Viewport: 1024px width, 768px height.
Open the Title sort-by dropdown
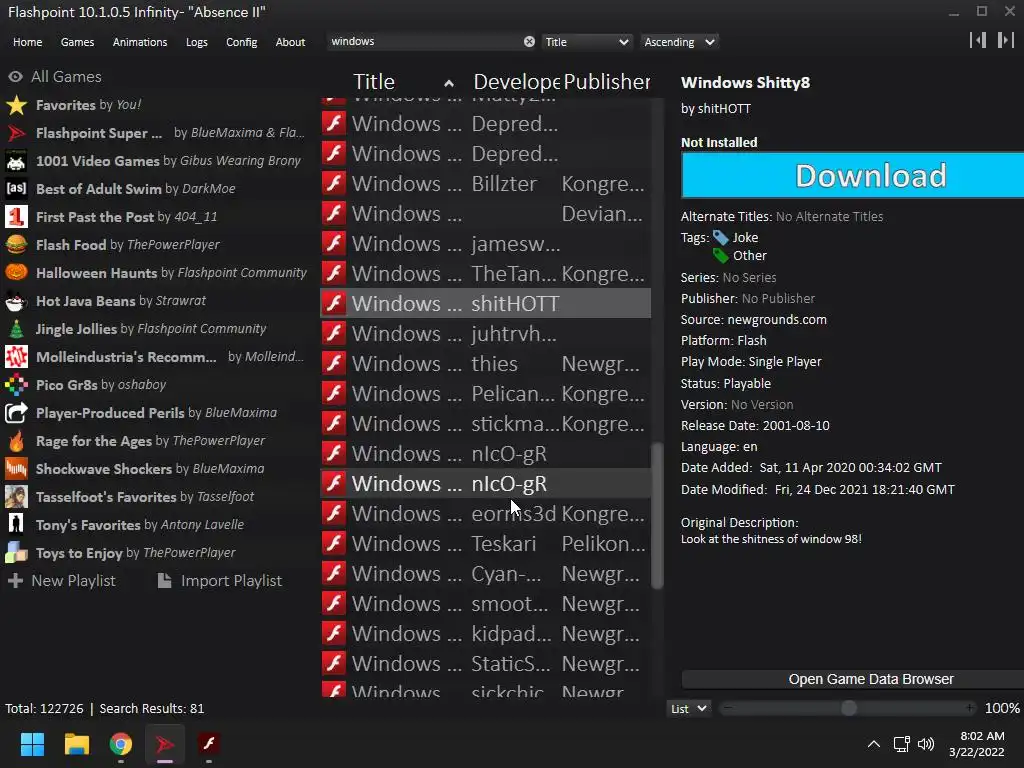coord(587,42)
